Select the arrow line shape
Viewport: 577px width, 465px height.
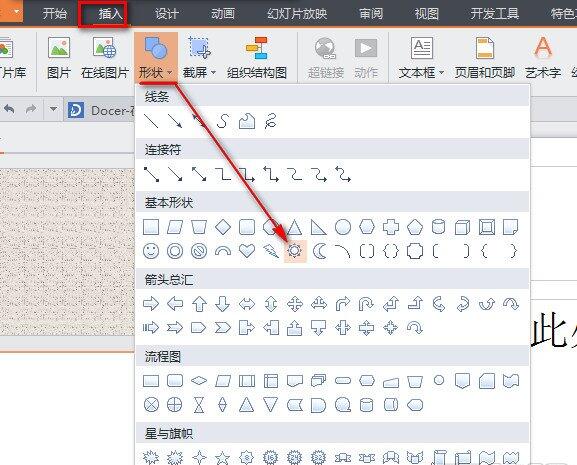[x=175, y=121]
